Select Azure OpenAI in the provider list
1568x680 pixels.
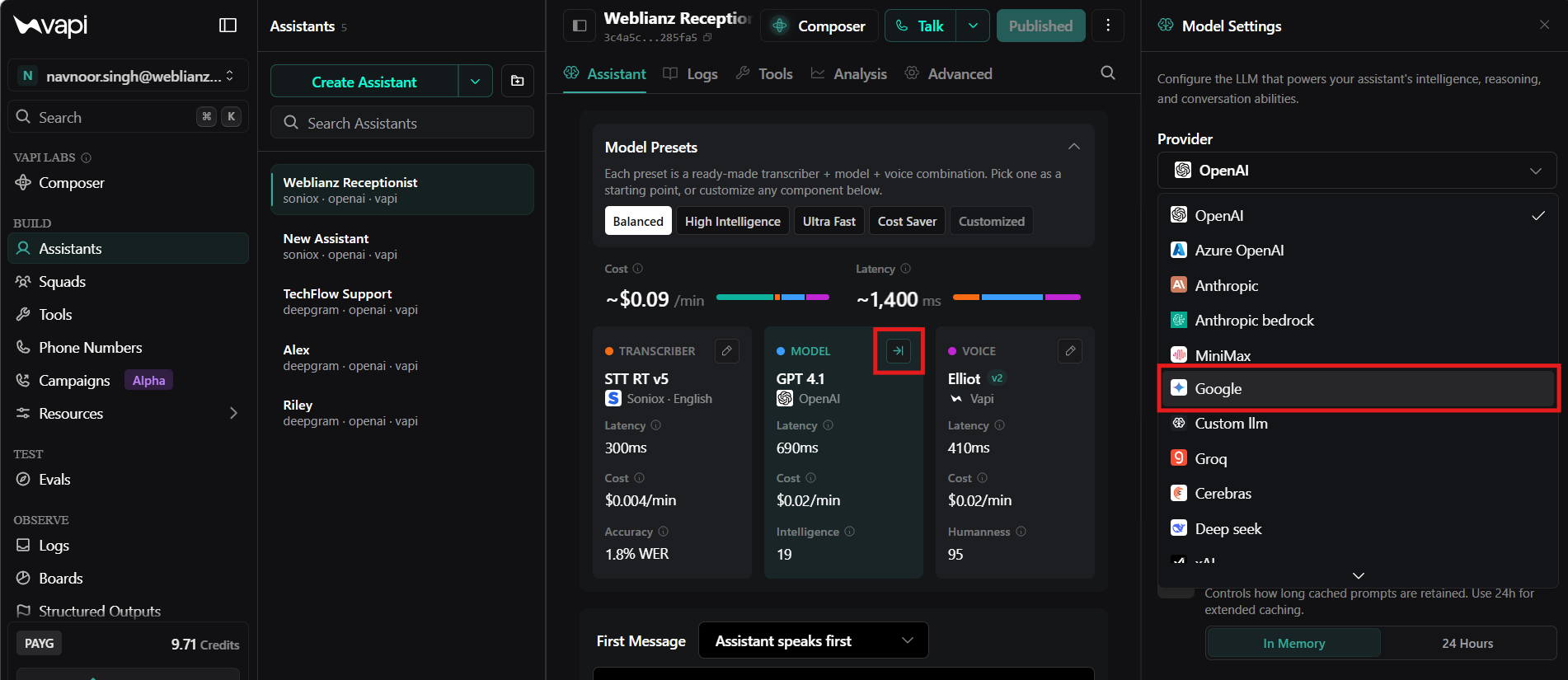coord(1359,251)
